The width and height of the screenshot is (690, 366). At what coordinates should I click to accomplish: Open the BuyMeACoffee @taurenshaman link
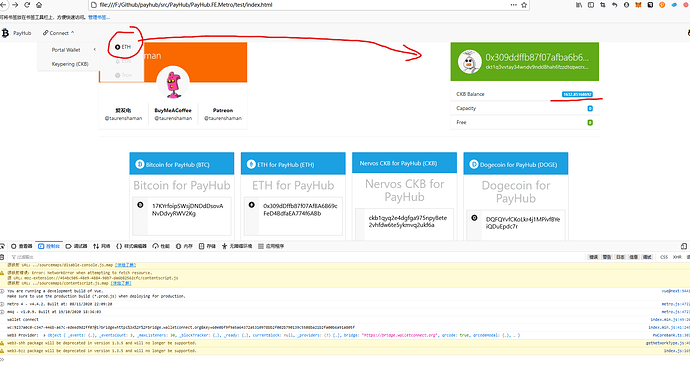[x=173, y=114]
